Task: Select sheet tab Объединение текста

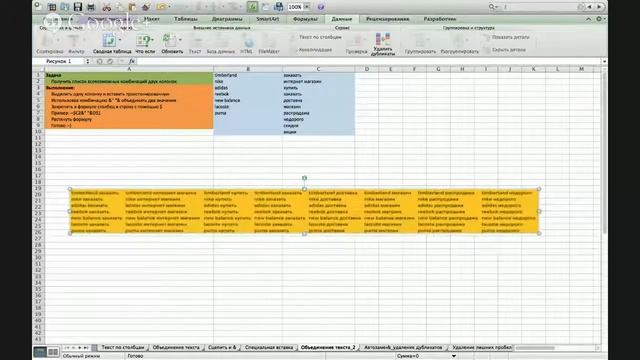Action: 176,347
